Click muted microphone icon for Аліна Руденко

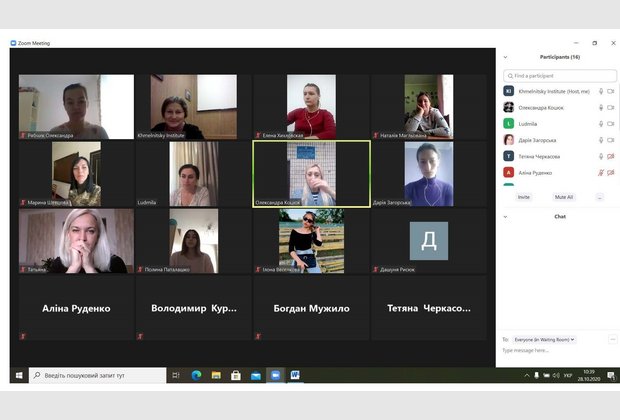click(x=601, y=172)
